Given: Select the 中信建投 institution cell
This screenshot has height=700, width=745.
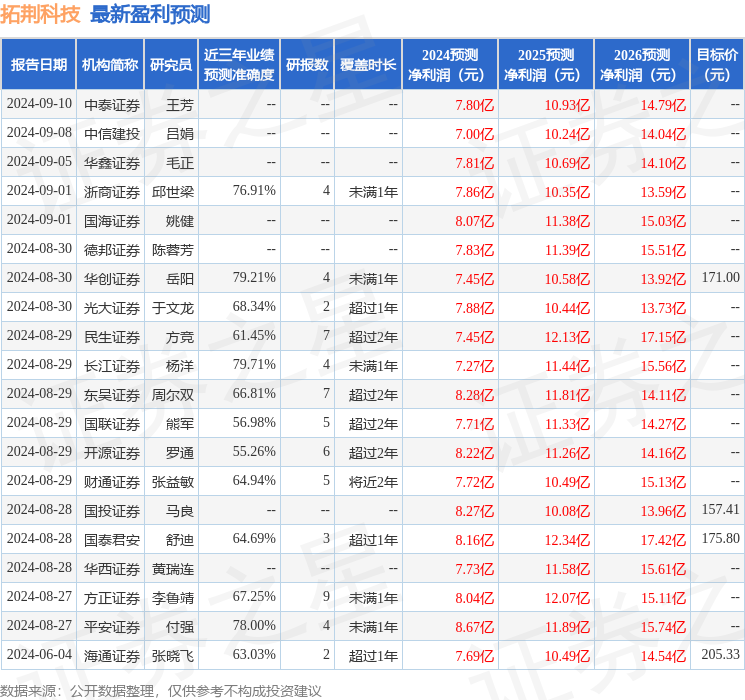Looking at the screenshot, I should pyautogui.click(x=112, y=134).
